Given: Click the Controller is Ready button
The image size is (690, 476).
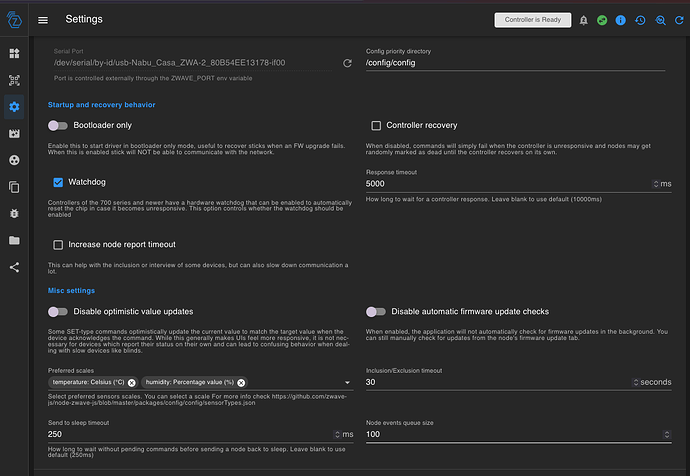Looking at the screenshot, I should (532, 20).
